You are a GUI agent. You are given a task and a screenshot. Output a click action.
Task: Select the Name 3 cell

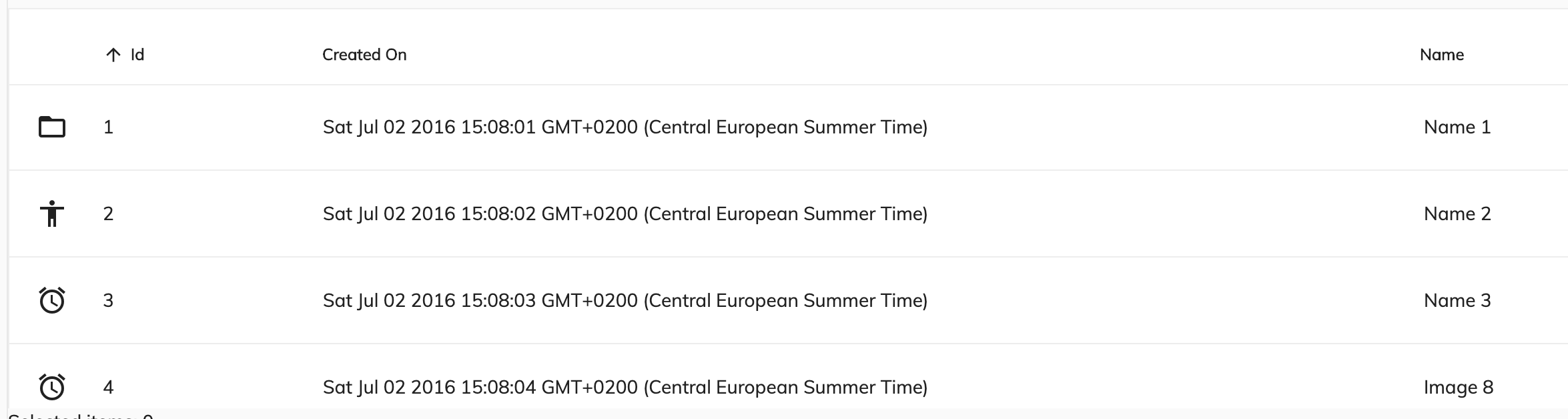click(1457, 300)
